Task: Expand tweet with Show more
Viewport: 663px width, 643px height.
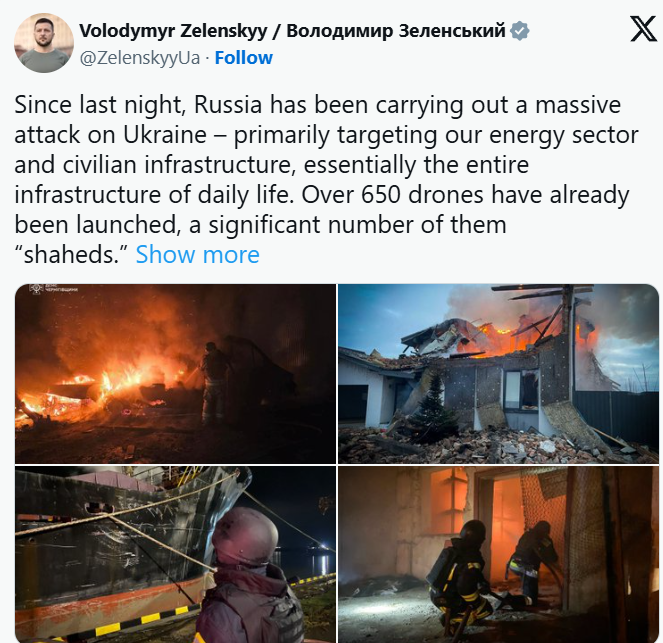Action: 197,254
